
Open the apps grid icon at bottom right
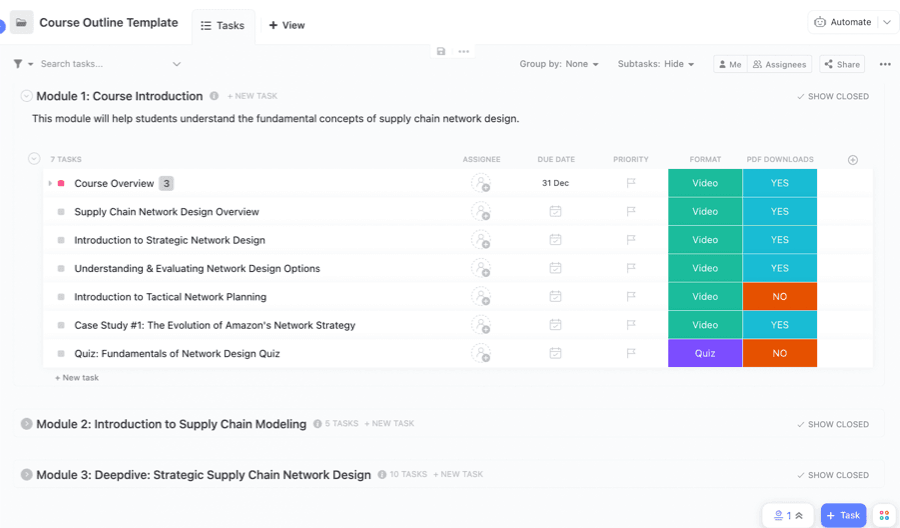(884, 516)
